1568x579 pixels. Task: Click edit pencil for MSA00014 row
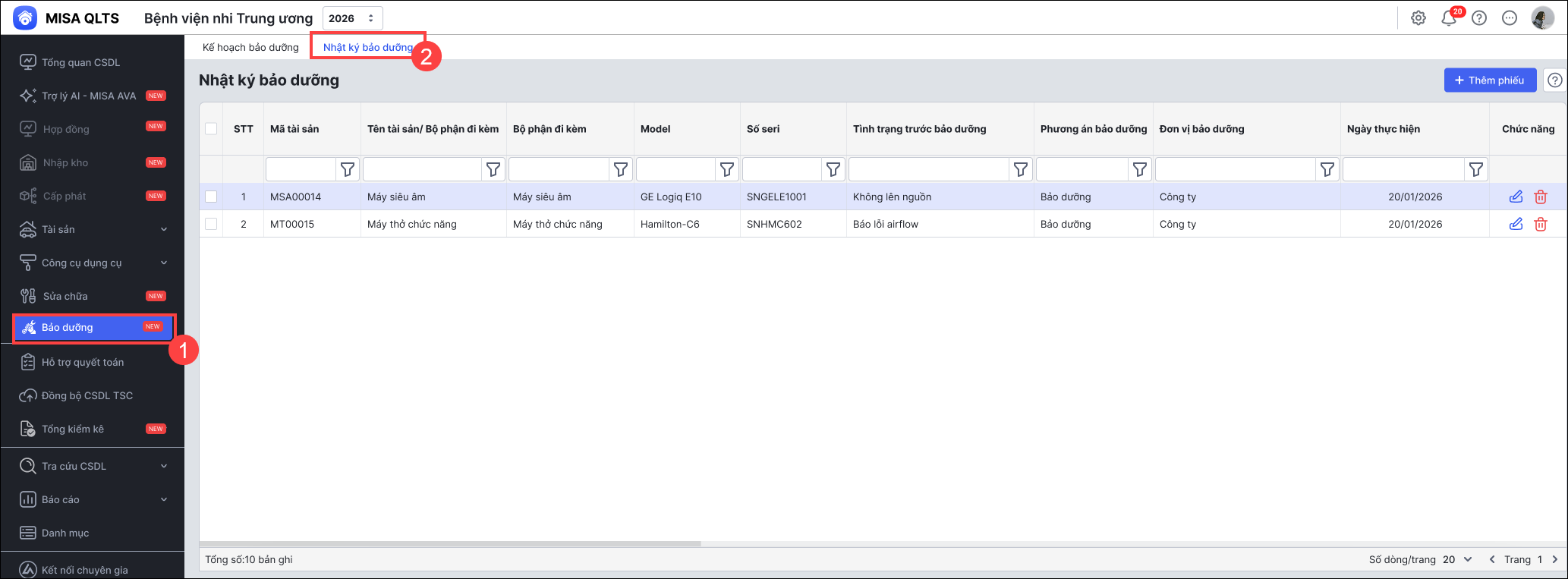(x=1516, y=197)
